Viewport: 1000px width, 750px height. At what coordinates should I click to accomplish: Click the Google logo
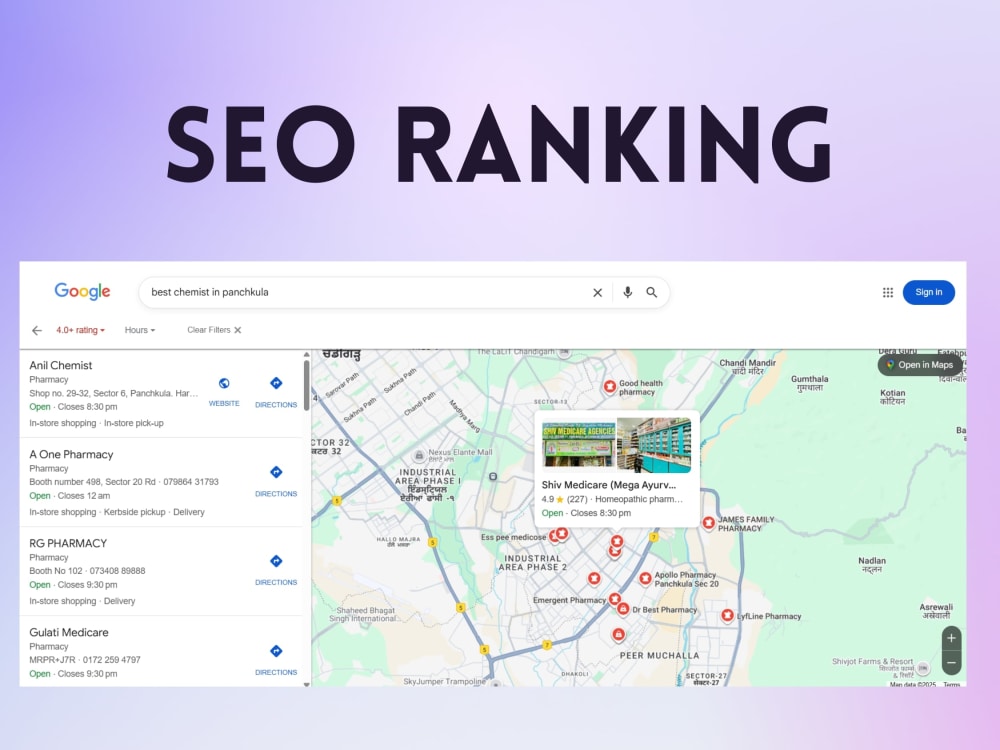82,291
